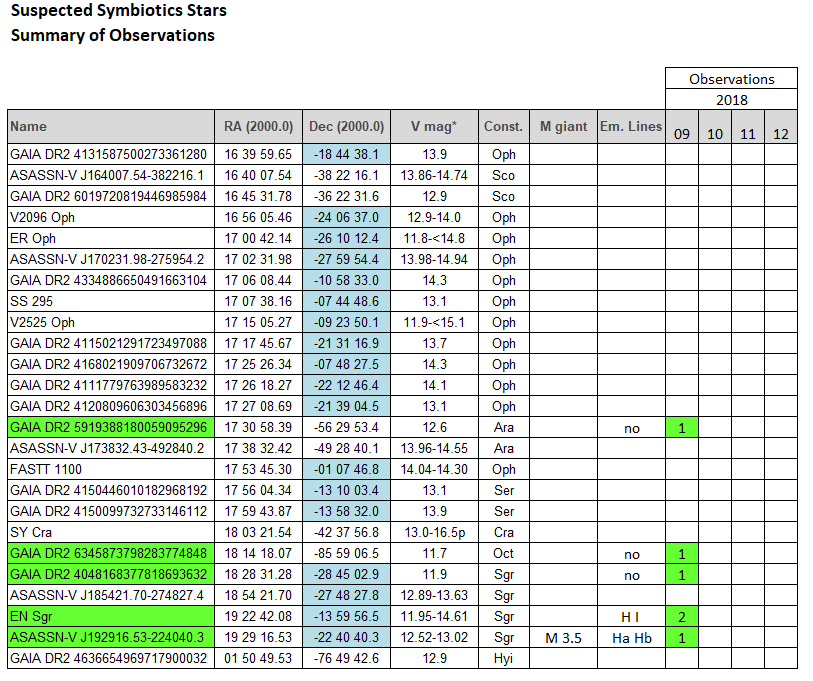Click the green EN Sgr name cell
Viewport: 813px width, 681px height.
110,617
